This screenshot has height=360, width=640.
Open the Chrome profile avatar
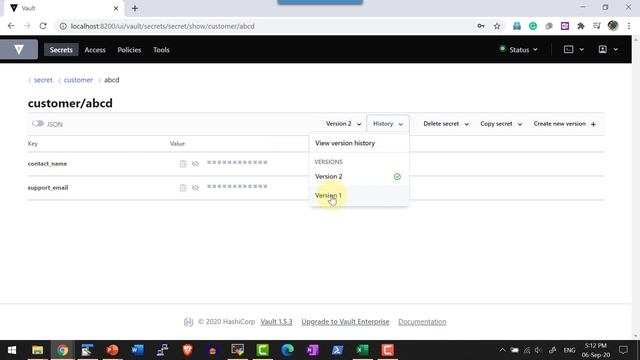coord(613,26)
